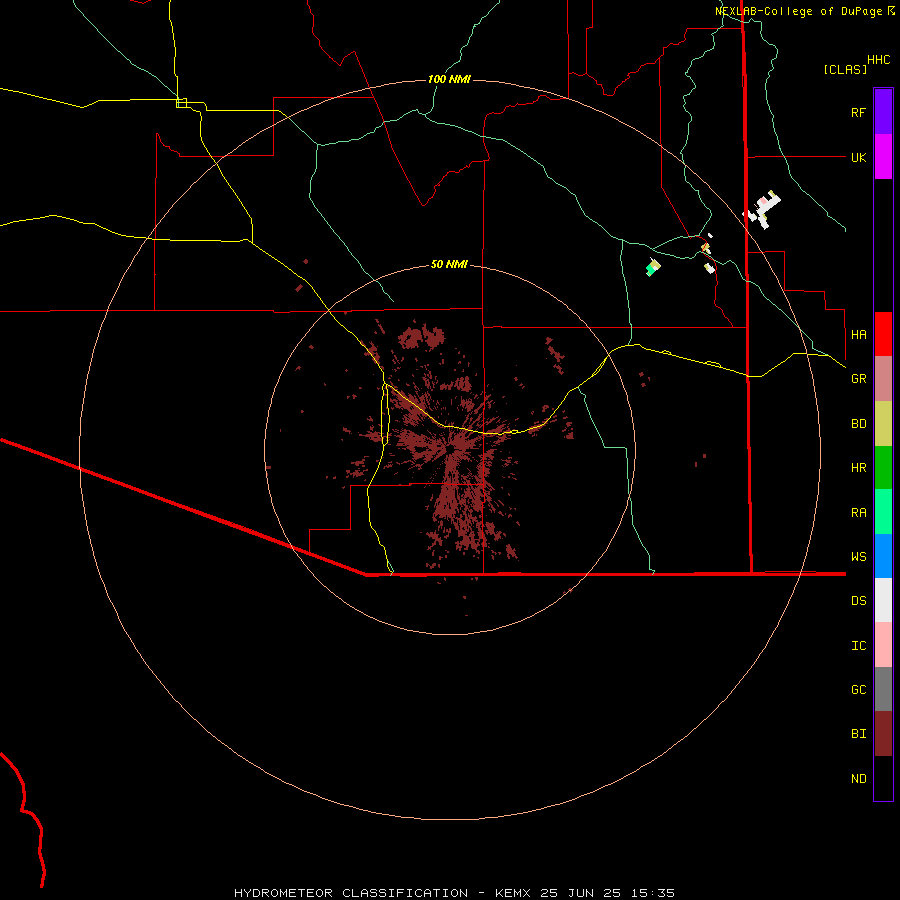Click the white dry snow echo cluster northeast
The image size is (900, 900).
click(762, 210)
